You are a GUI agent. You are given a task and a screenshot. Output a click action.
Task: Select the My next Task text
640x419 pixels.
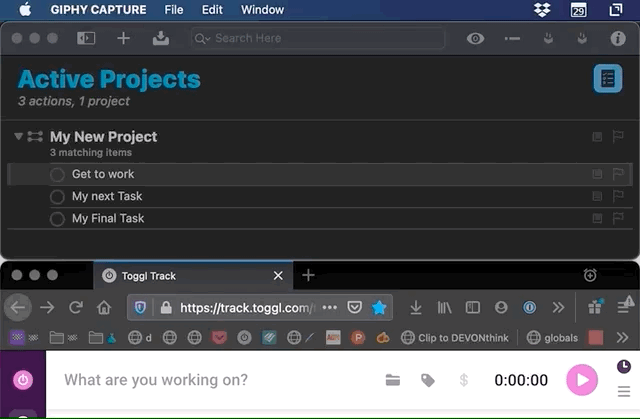[107, 196]
